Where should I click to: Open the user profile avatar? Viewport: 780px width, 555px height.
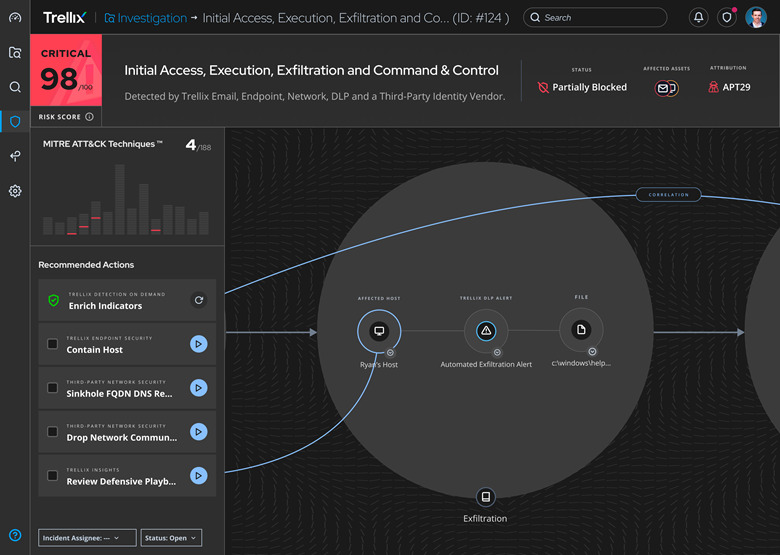pos(756,17)
